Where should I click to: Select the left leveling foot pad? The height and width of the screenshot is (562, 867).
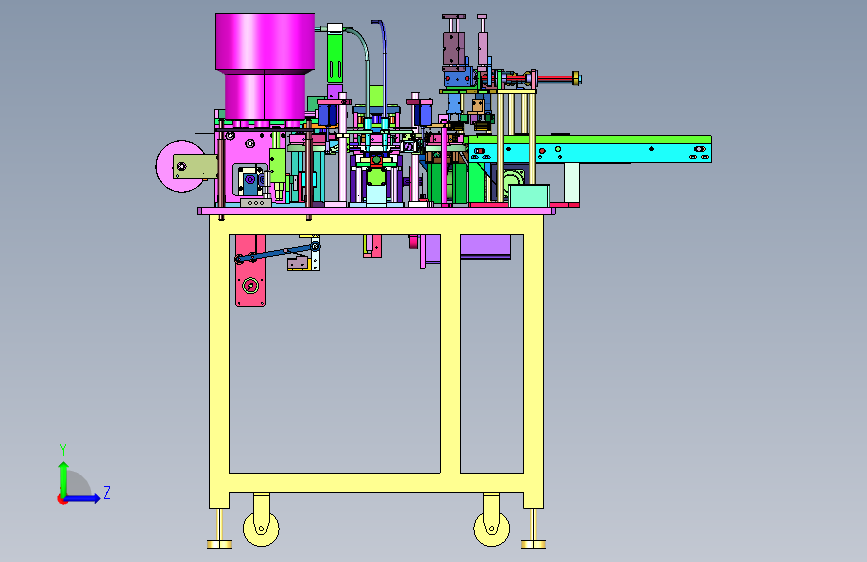coord(220,545)
